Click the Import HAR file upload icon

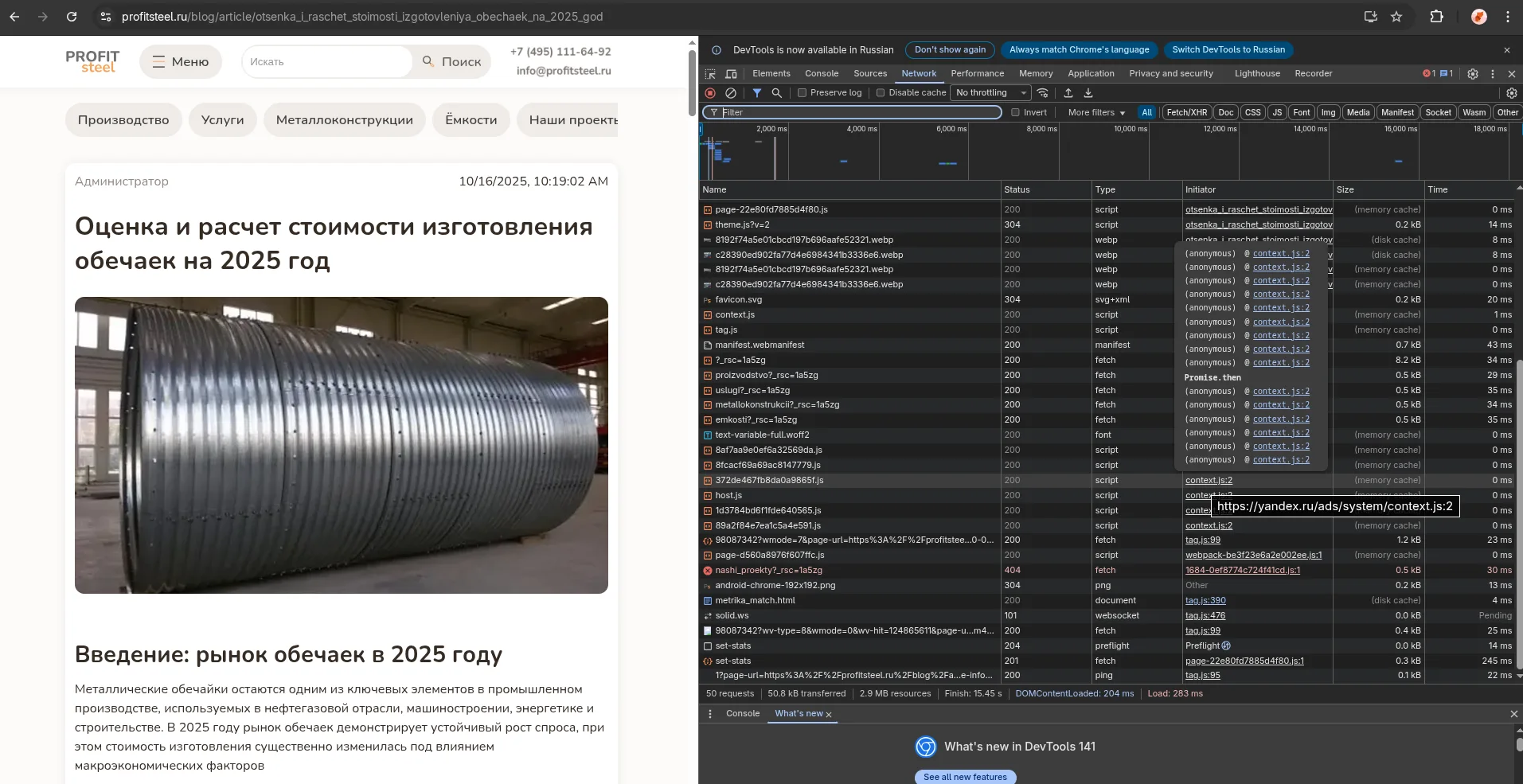[1068, 93]
